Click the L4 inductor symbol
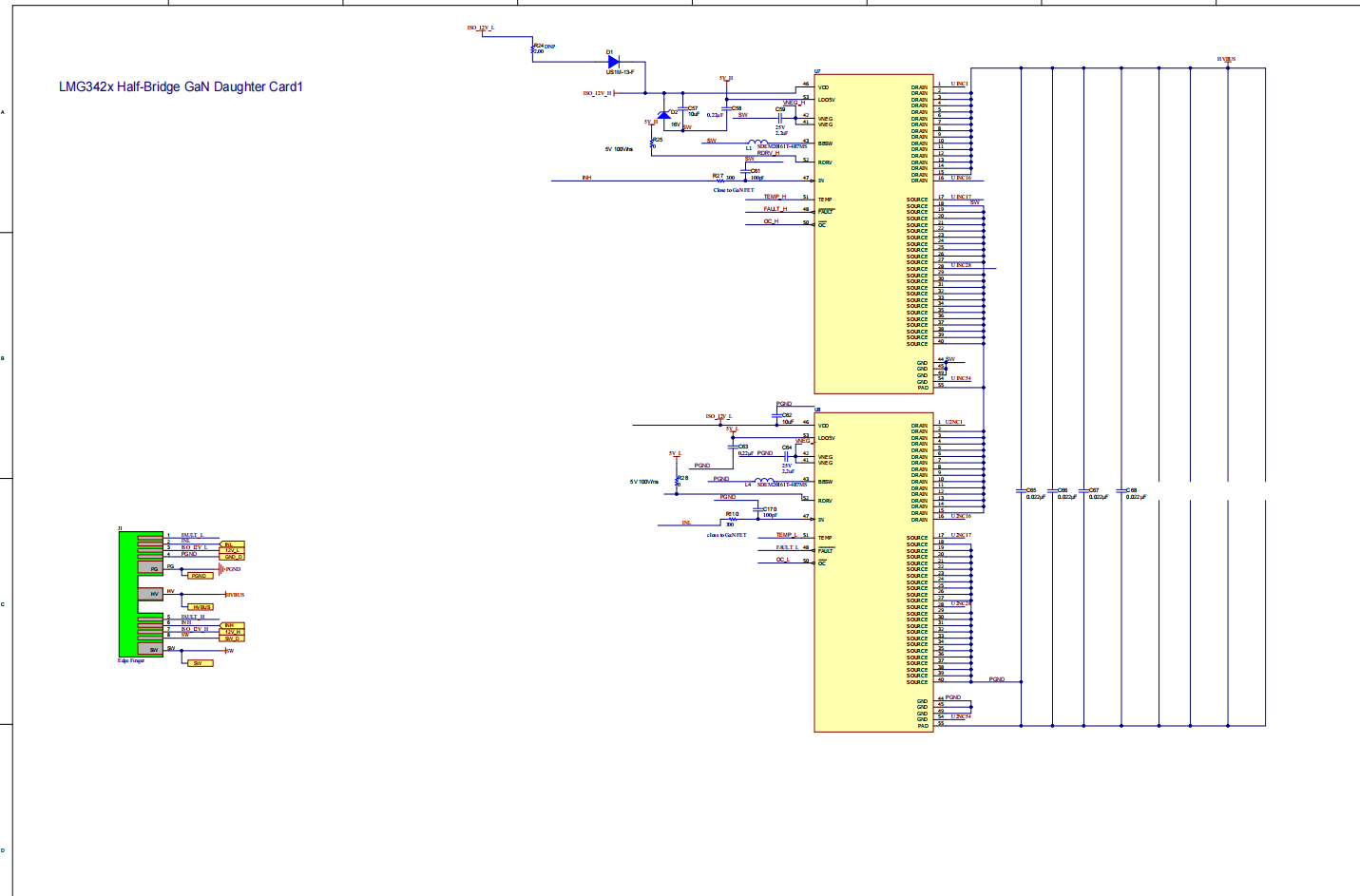Screen dimensions: 1360x896 [764, 480]
